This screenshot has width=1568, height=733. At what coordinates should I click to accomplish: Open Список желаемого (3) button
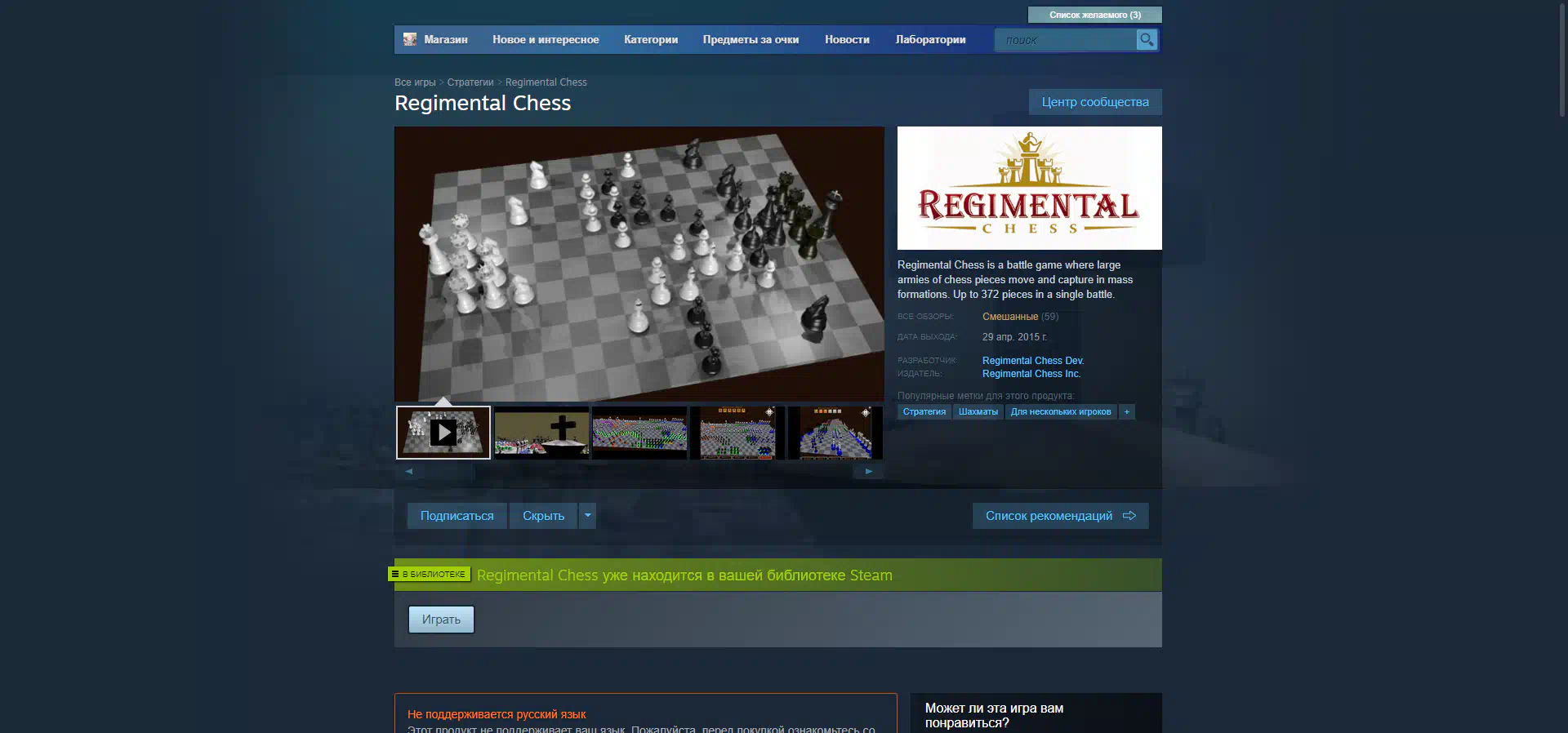click(1094, 15)
